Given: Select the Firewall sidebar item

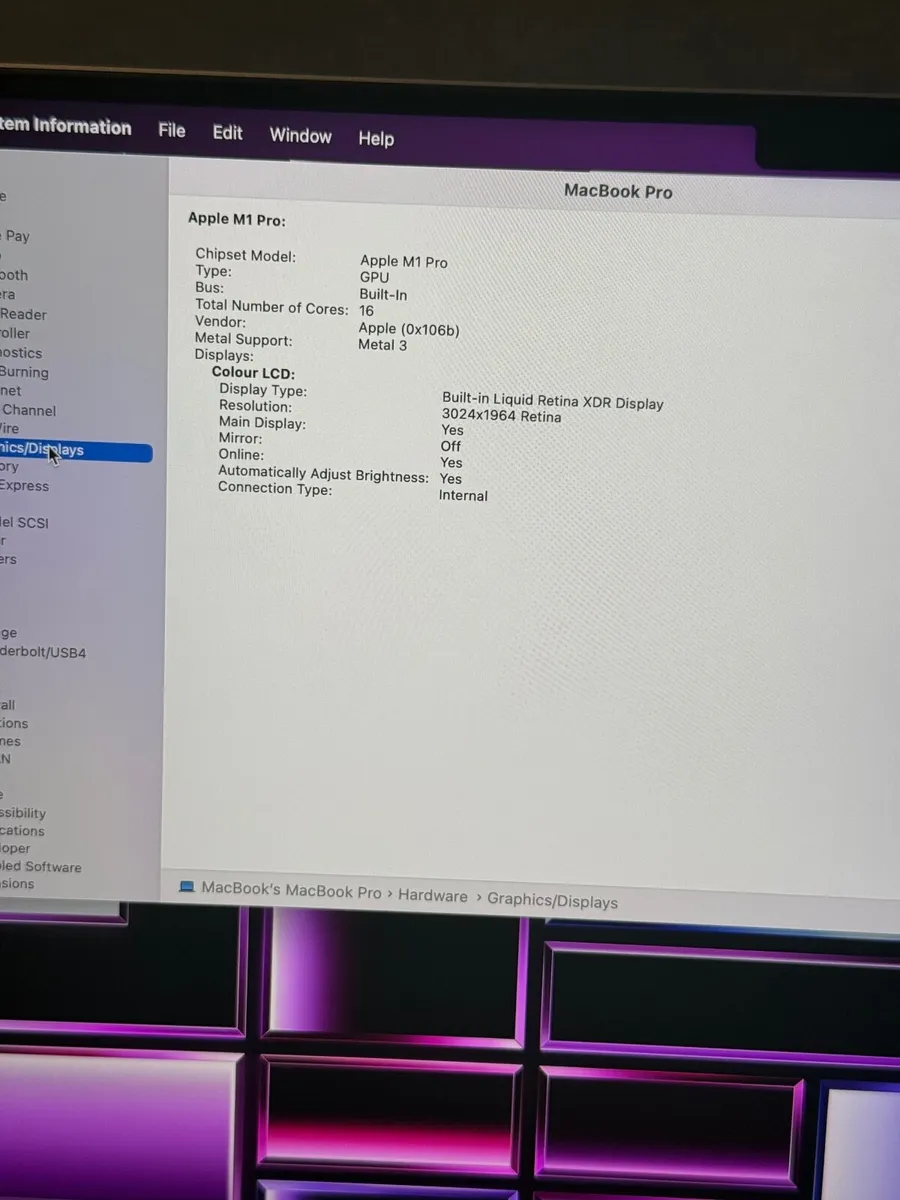Looking at the screenshot, I should pos(8,705).
